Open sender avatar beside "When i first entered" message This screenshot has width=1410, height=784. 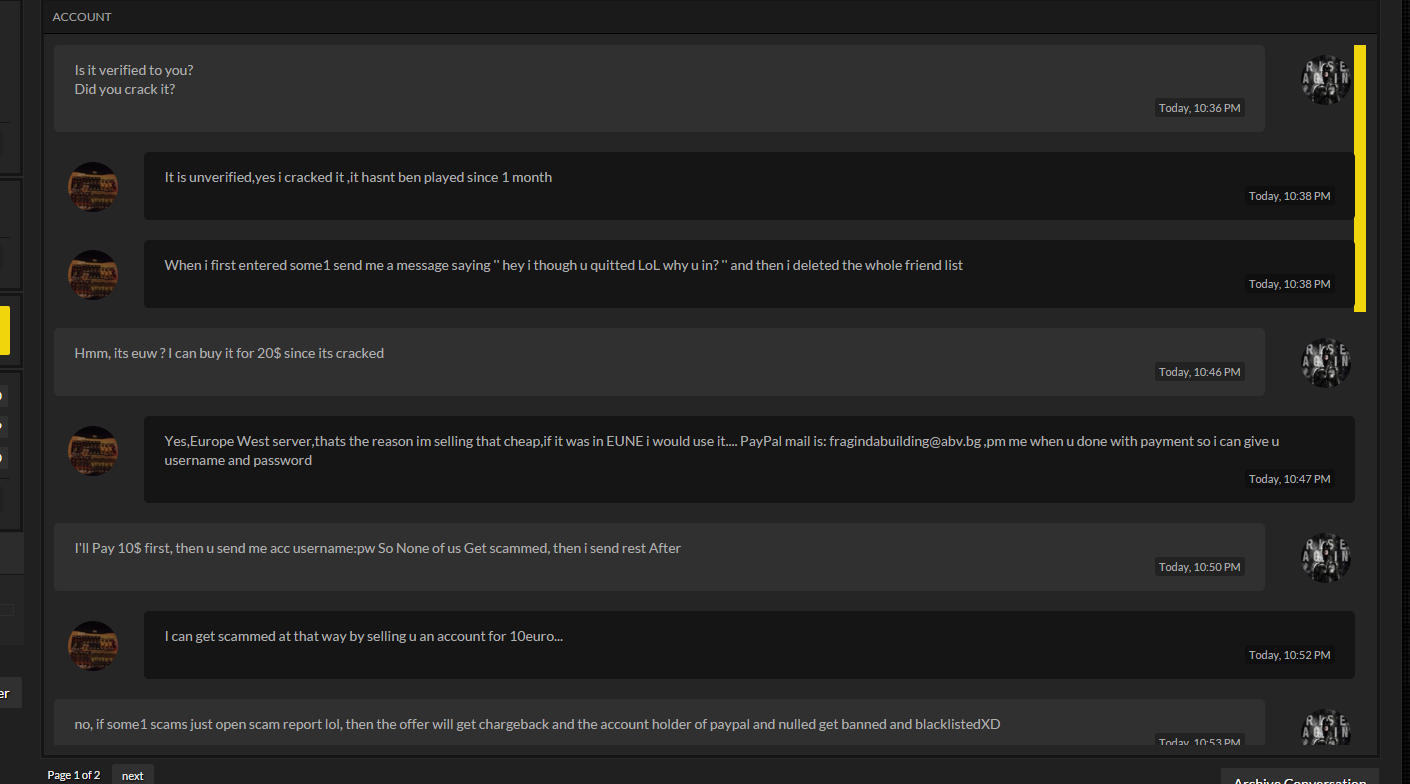(92, 275)
